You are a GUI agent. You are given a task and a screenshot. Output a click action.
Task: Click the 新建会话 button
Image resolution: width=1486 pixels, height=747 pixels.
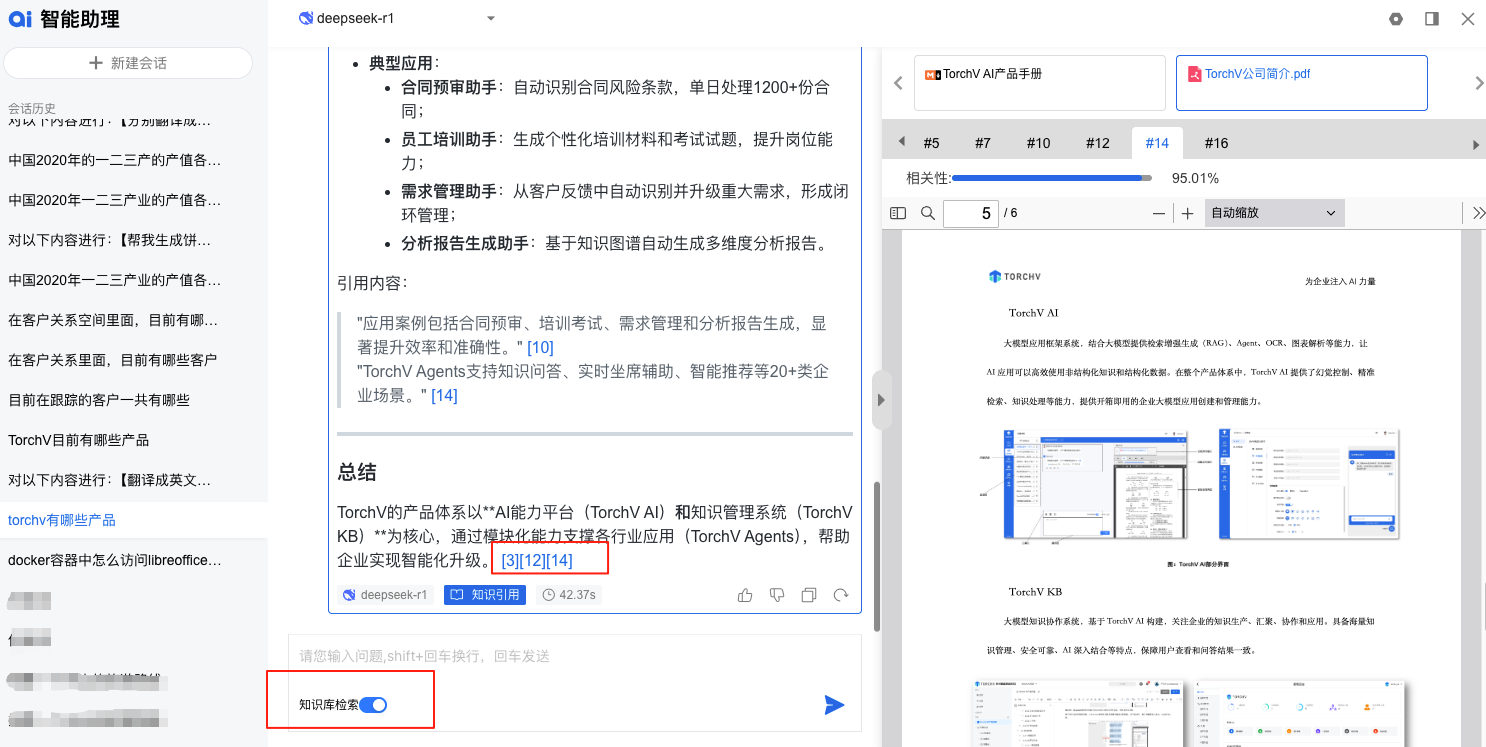tap(128, 63)
